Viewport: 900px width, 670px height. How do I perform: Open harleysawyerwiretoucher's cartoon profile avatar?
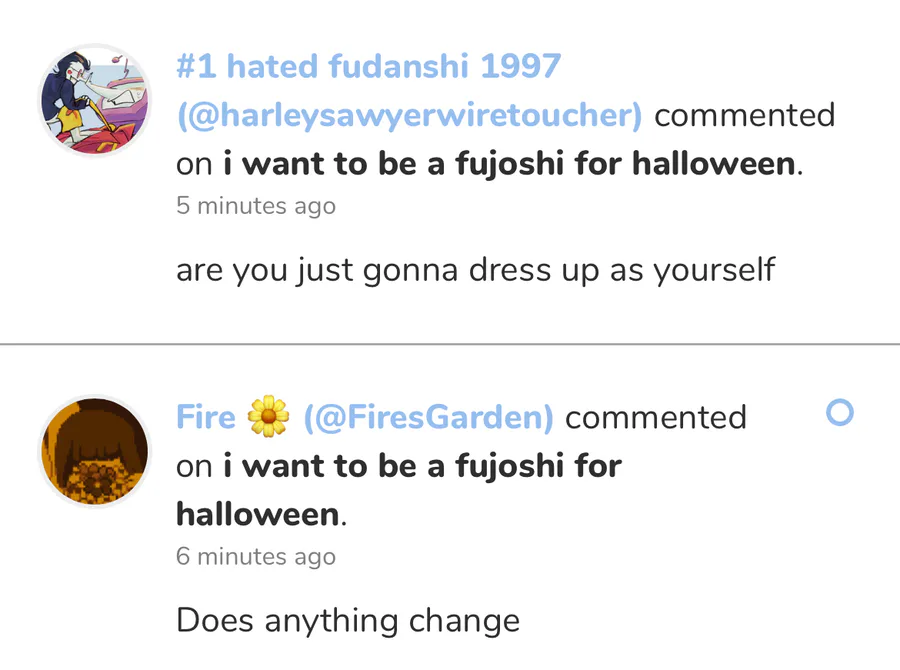(95, 100)
